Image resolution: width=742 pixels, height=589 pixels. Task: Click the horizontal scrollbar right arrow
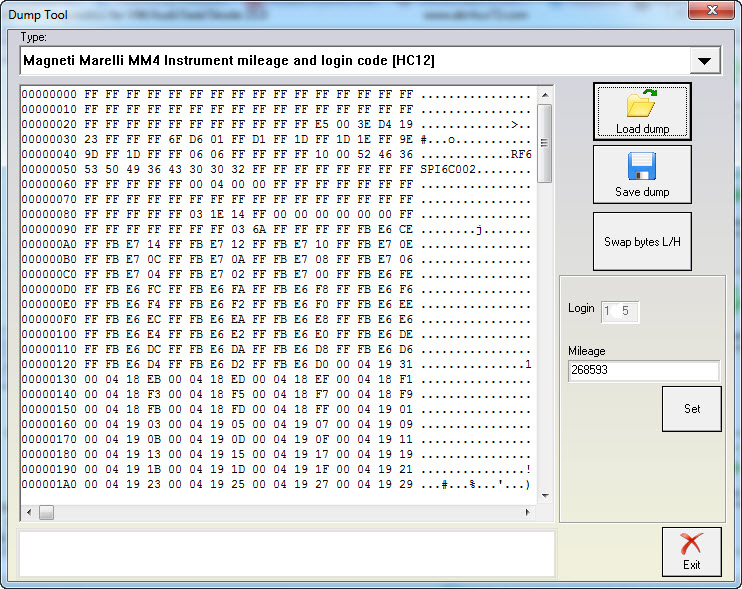click(x=528, y=512)
